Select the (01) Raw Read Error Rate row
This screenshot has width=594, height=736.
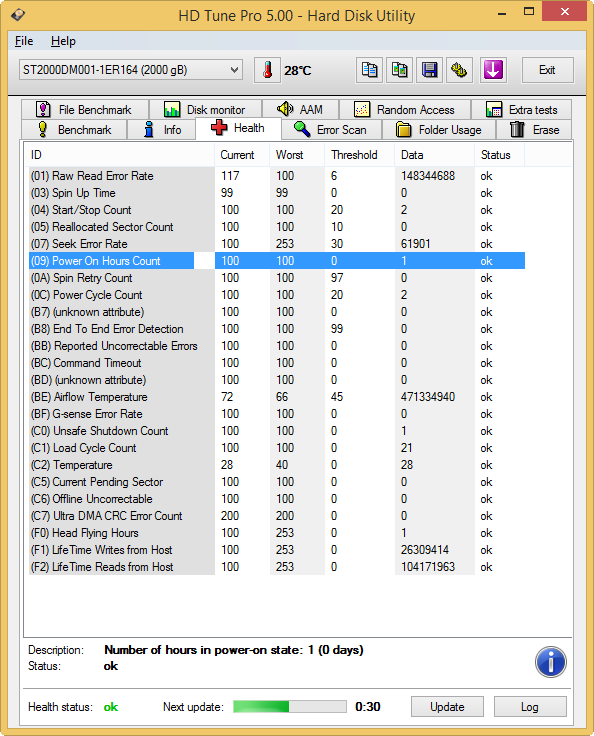pyautogui.click(x=277, y=176)
